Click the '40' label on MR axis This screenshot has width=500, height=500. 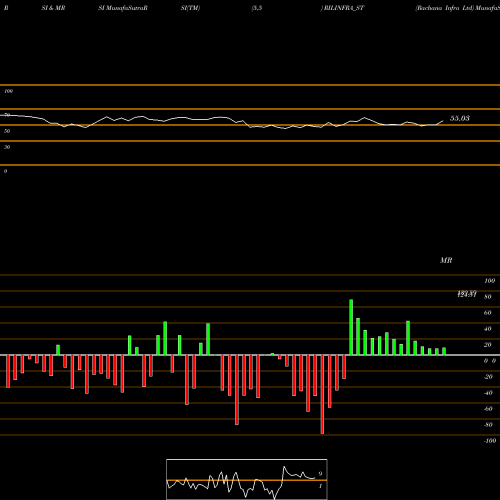(488, 329)
